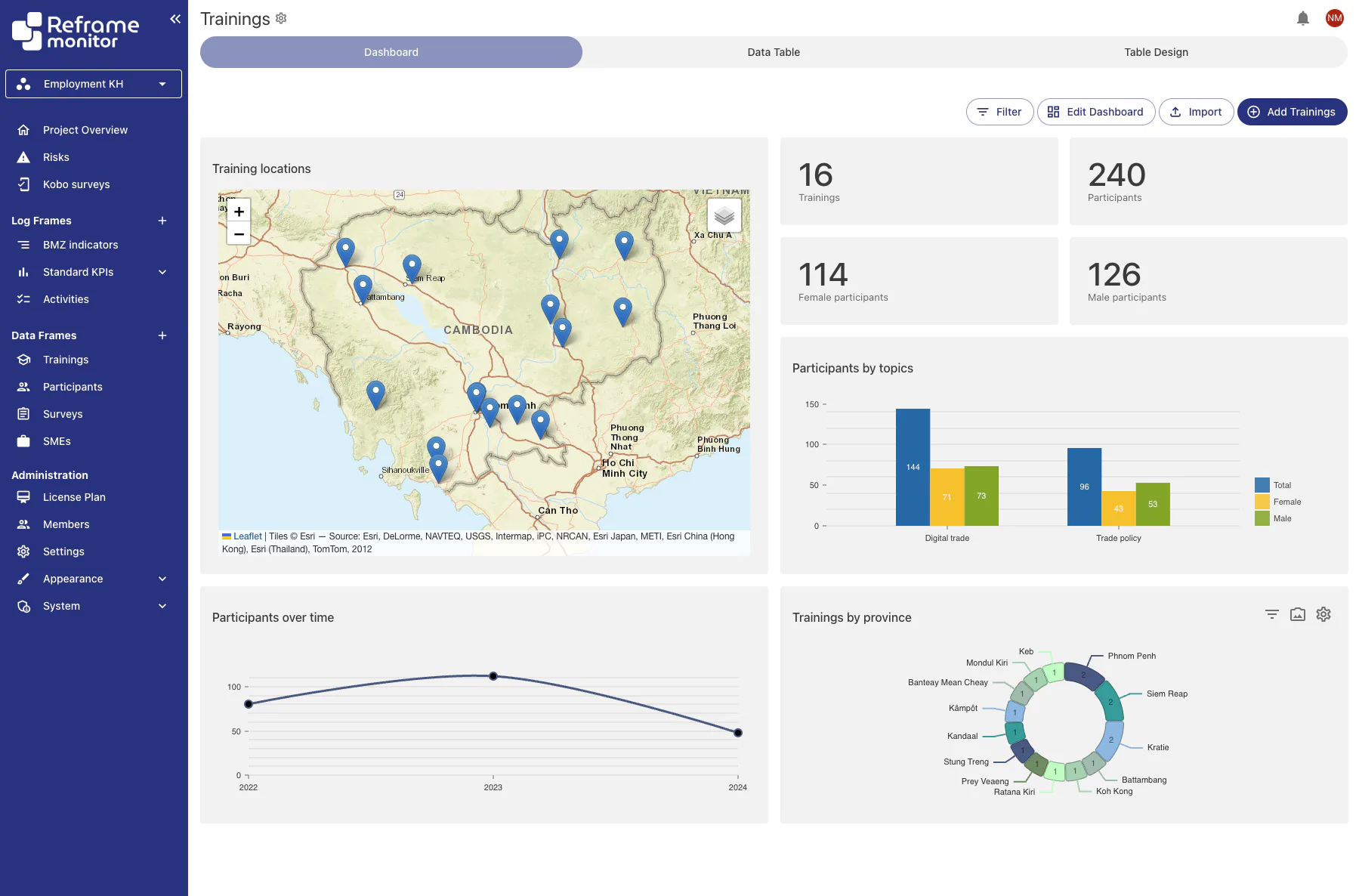Switch to Table Design tab
Screen dimensions: 1359x896
coord(1156,52)
